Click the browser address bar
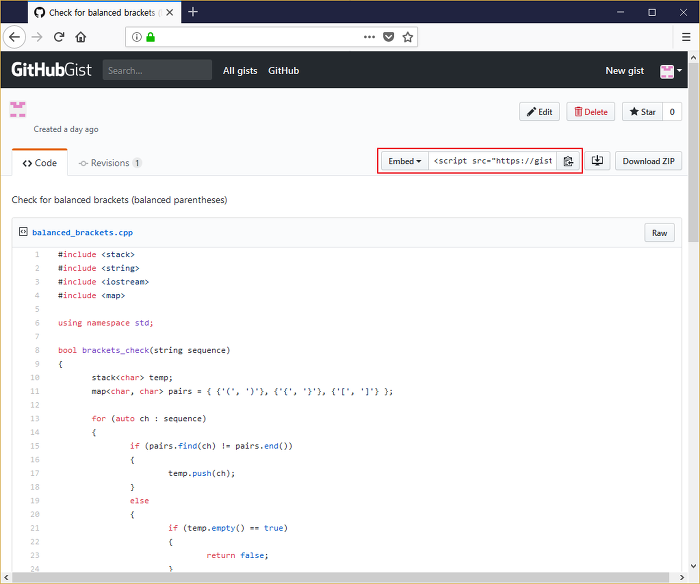 [271, 37]
